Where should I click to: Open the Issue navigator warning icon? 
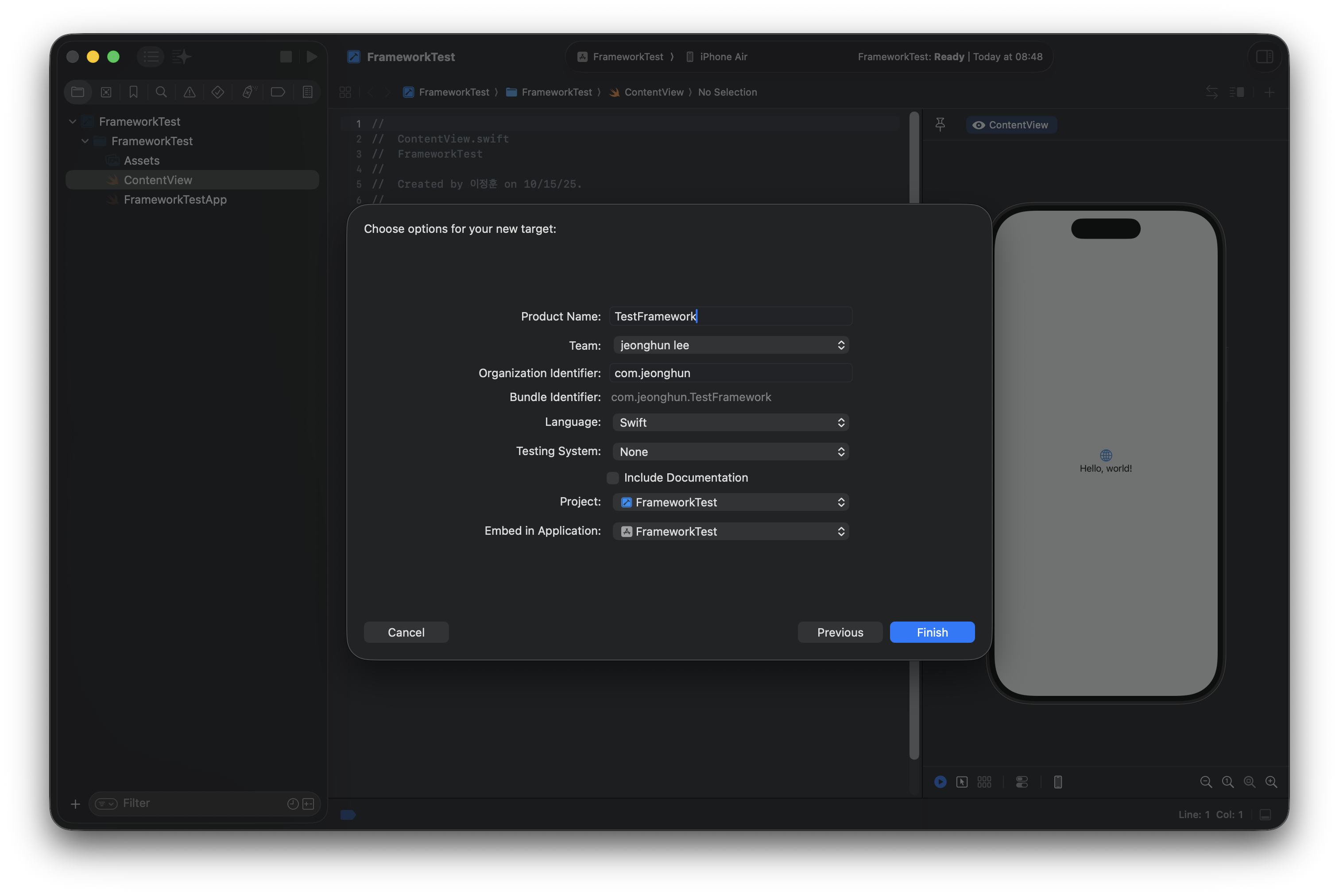(189, 92)
